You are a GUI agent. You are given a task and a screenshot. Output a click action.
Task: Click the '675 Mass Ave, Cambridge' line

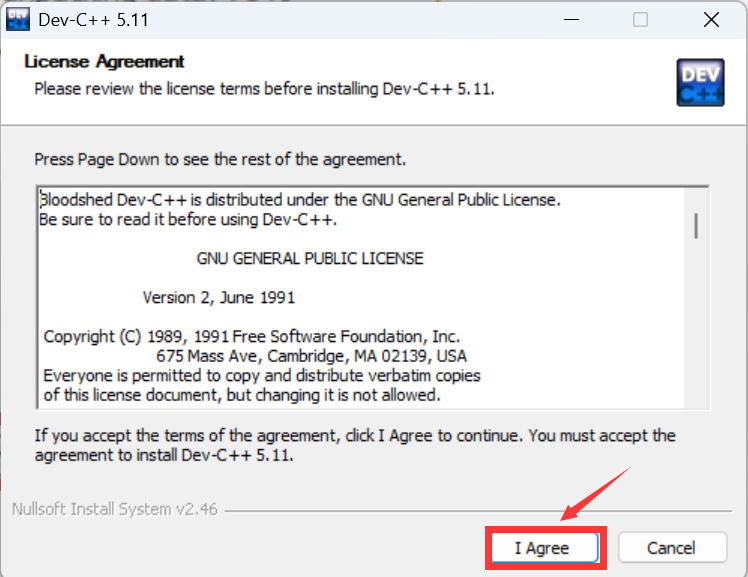point(312,356)
